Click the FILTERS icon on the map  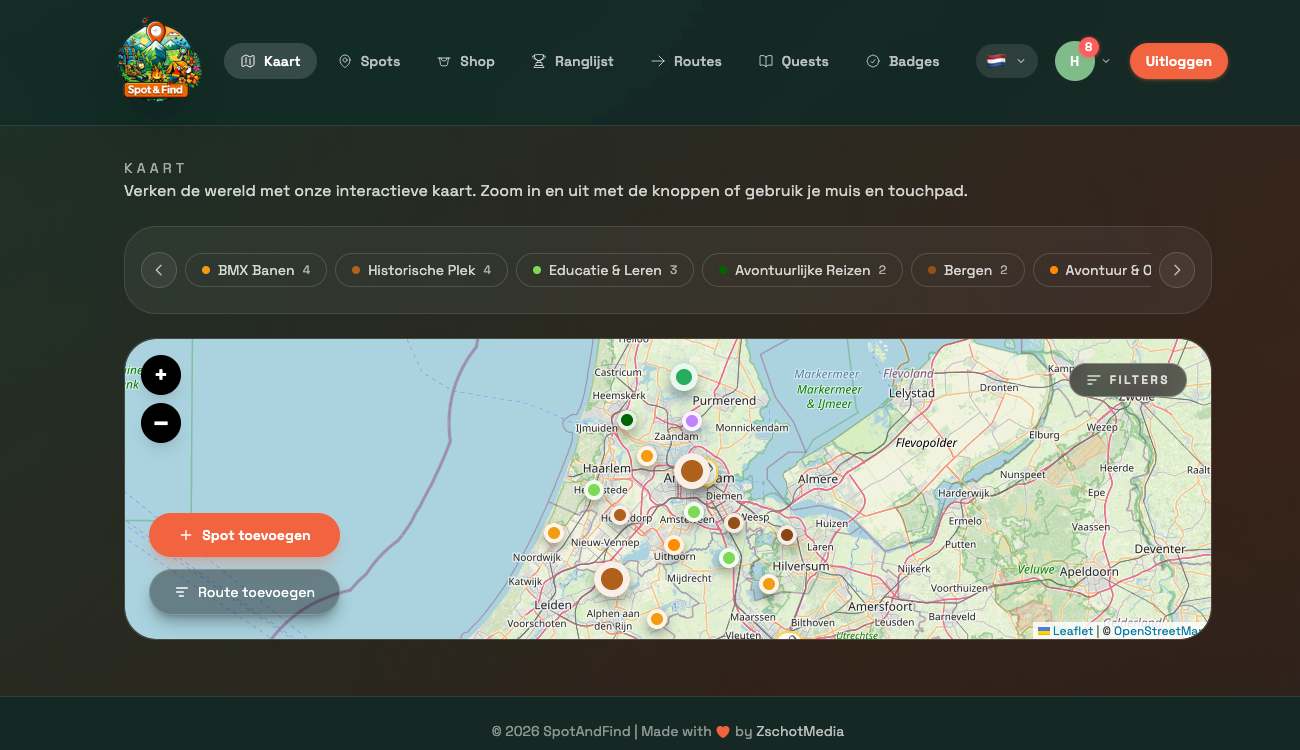pos(1093,380)
